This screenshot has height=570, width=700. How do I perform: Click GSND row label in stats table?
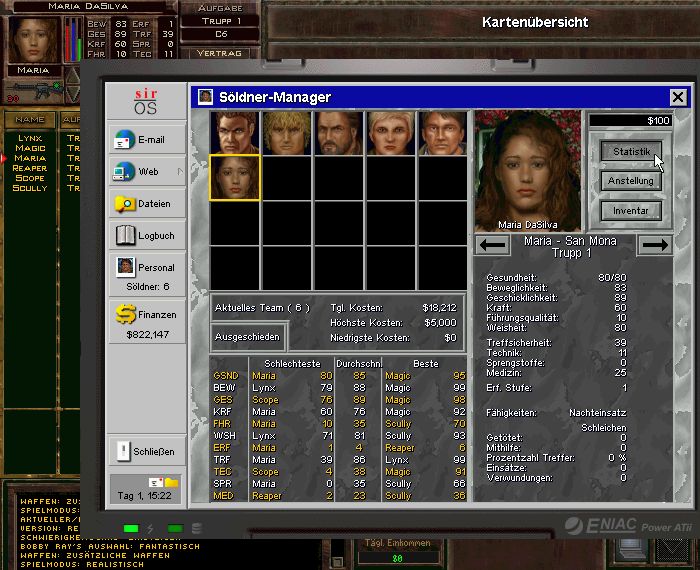[x=226, y=376]
